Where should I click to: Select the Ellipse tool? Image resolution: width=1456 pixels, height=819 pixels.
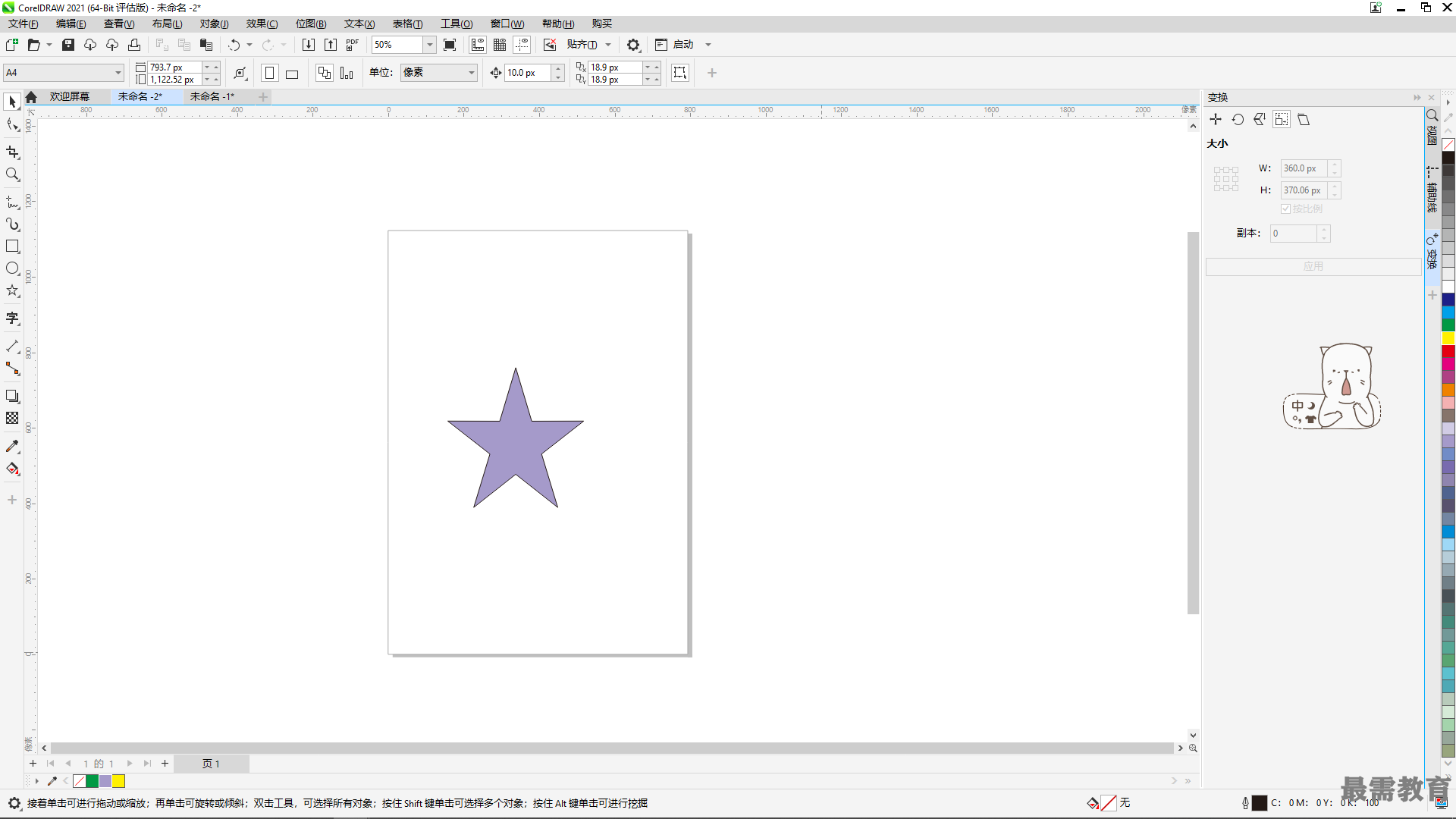(x=12, y=268)
